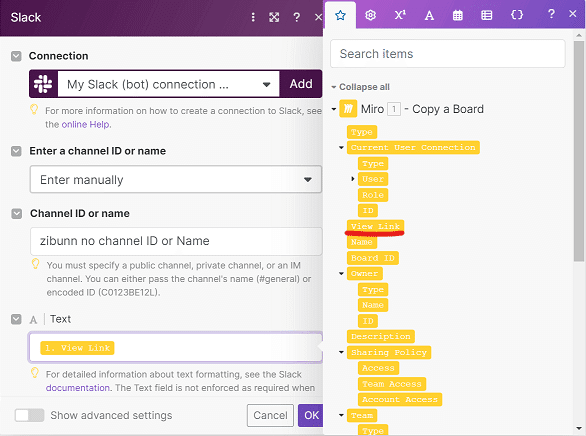Insert the Team Access variable
The width and height of the screenshot is (586, 436).
[392, 384]
